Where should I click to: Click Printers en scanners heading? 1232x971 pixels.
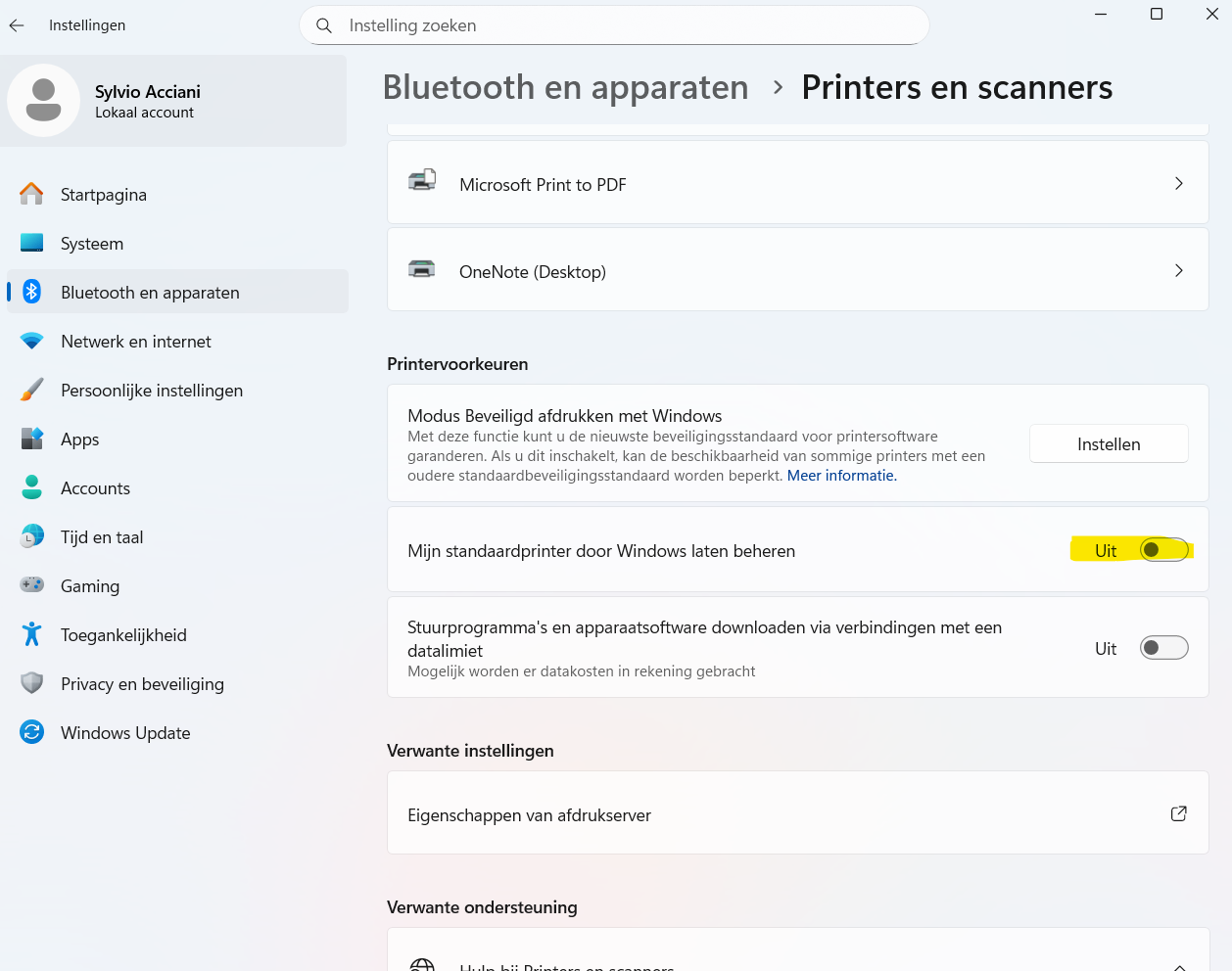tap(957, 87)
